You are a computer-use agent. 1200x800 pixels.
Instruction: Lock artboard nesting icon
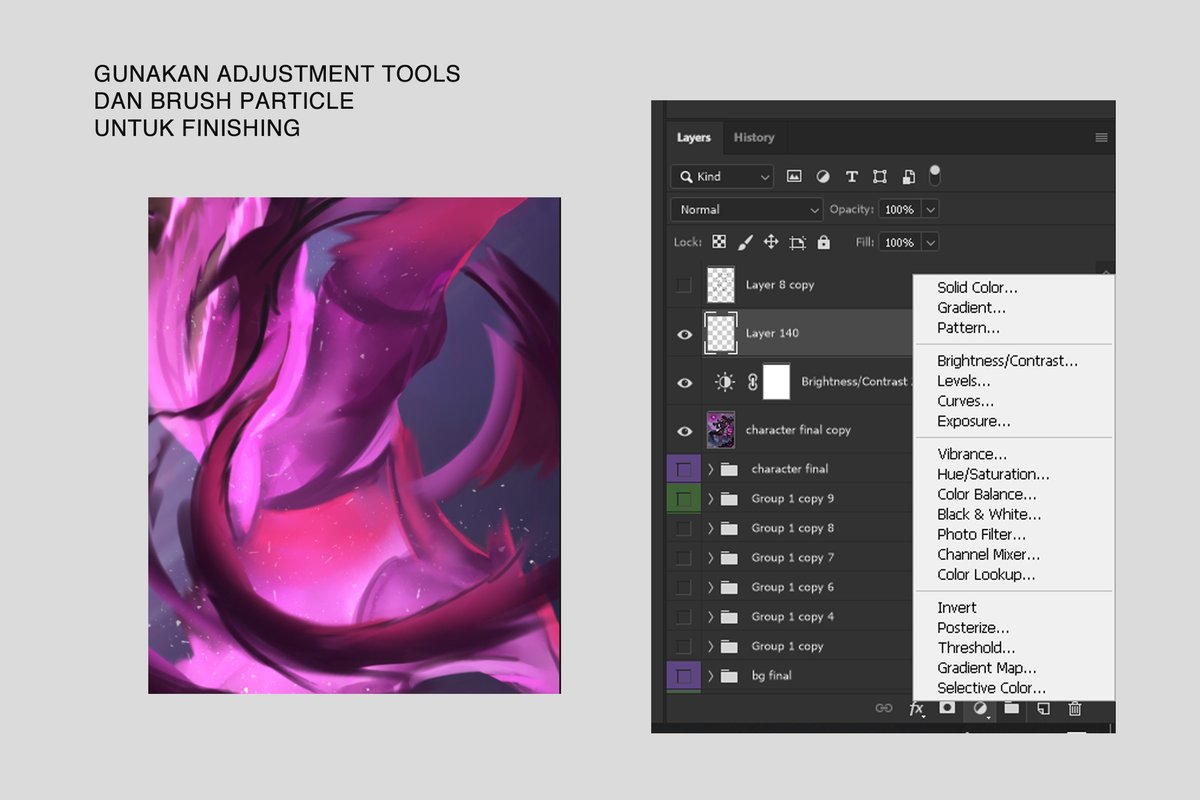pyautogui.click(x=797, y=242)
